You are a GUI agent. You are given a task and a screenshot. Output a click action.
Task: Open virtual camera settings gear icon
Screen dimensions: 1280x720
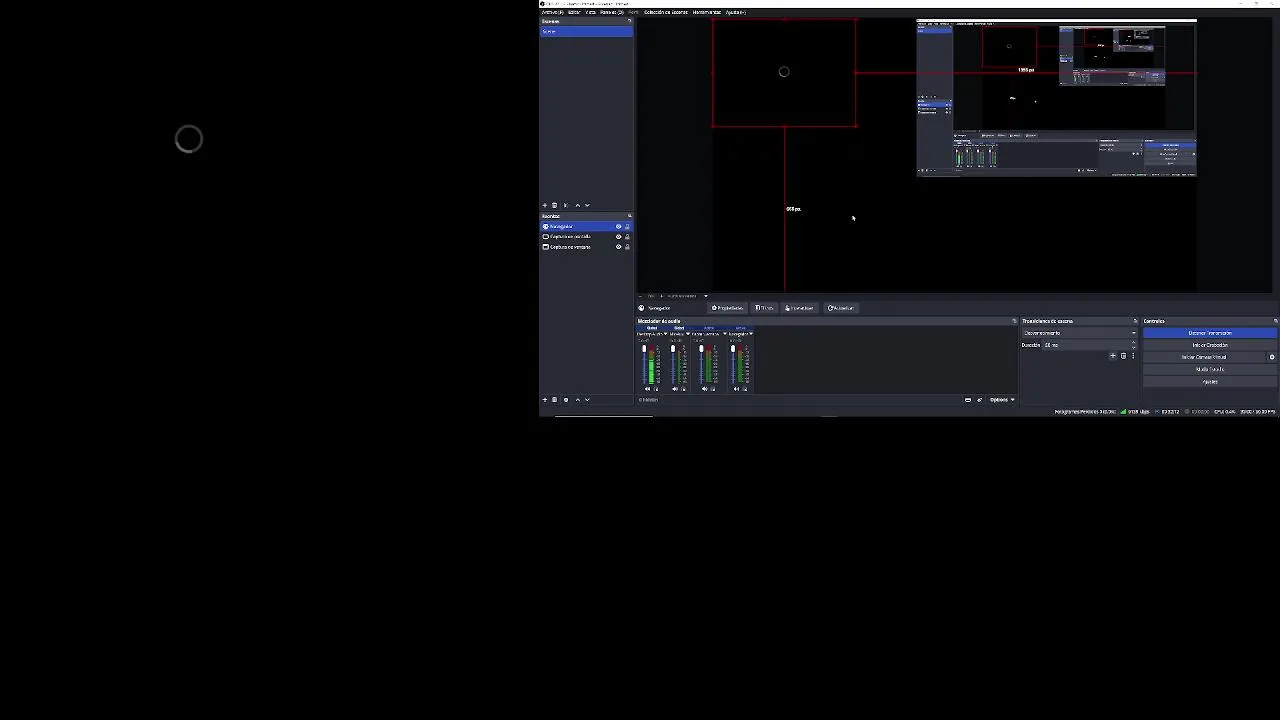click(x=1272, y=357)
